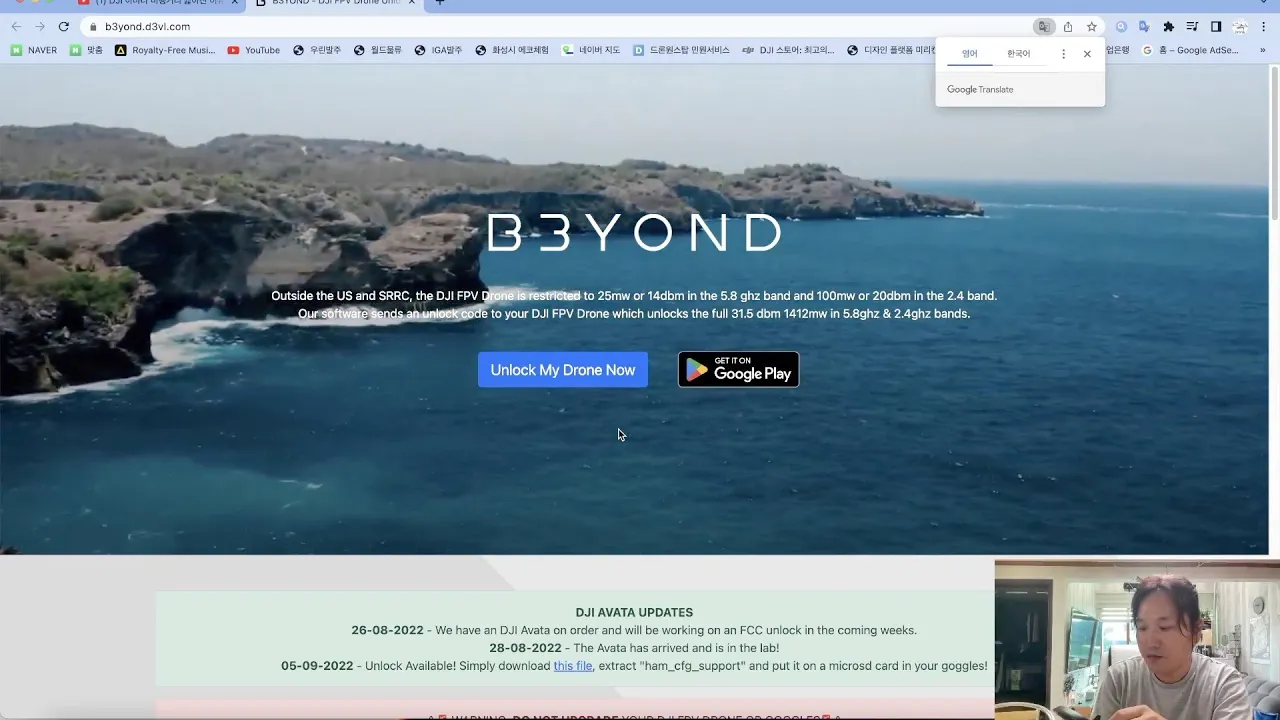Click the page vertical scrollbar thumb

point(1274,143)
